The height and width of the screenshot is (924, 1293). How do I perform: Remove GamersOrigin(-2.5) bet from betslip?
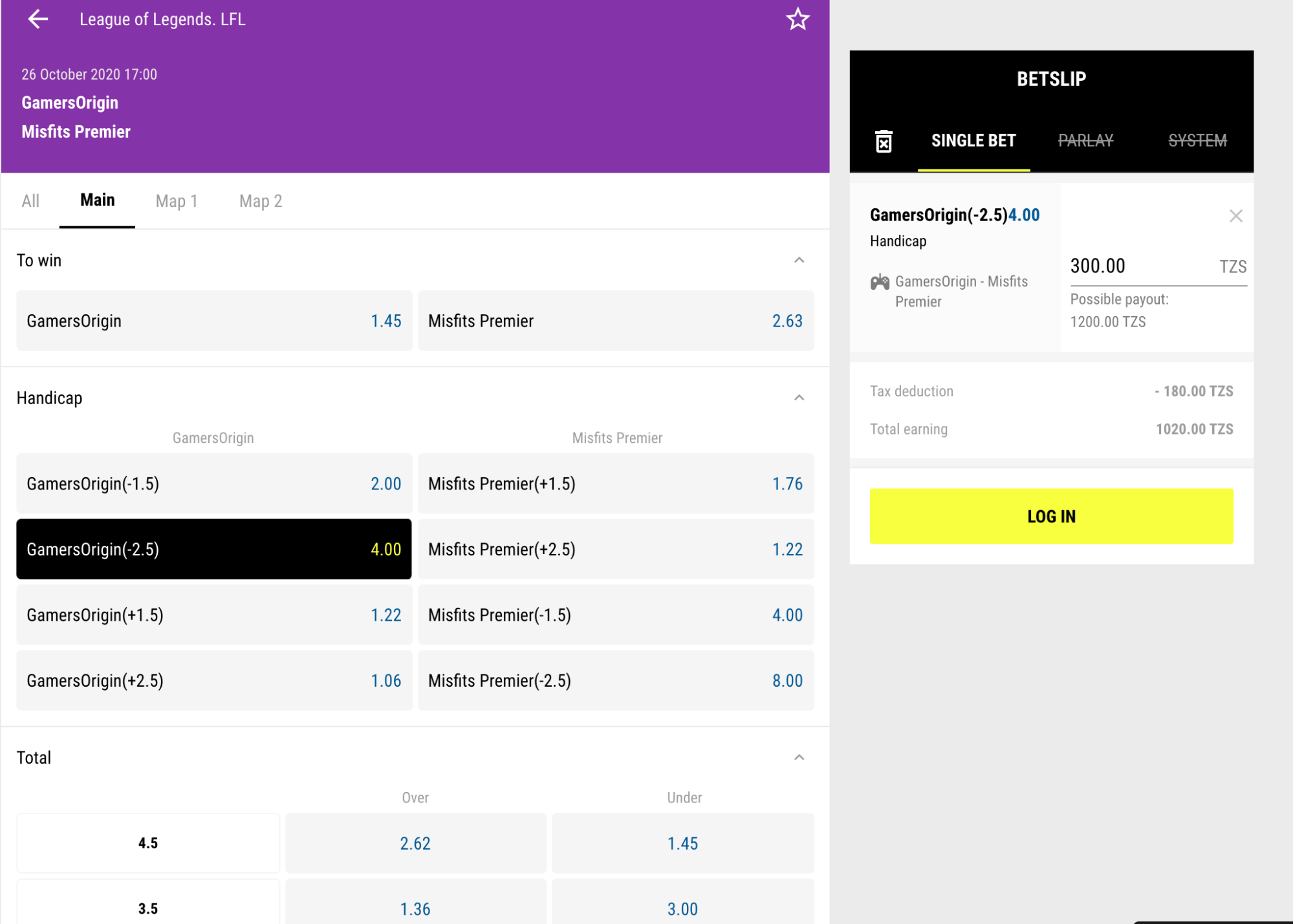[x=1235, y=216]
